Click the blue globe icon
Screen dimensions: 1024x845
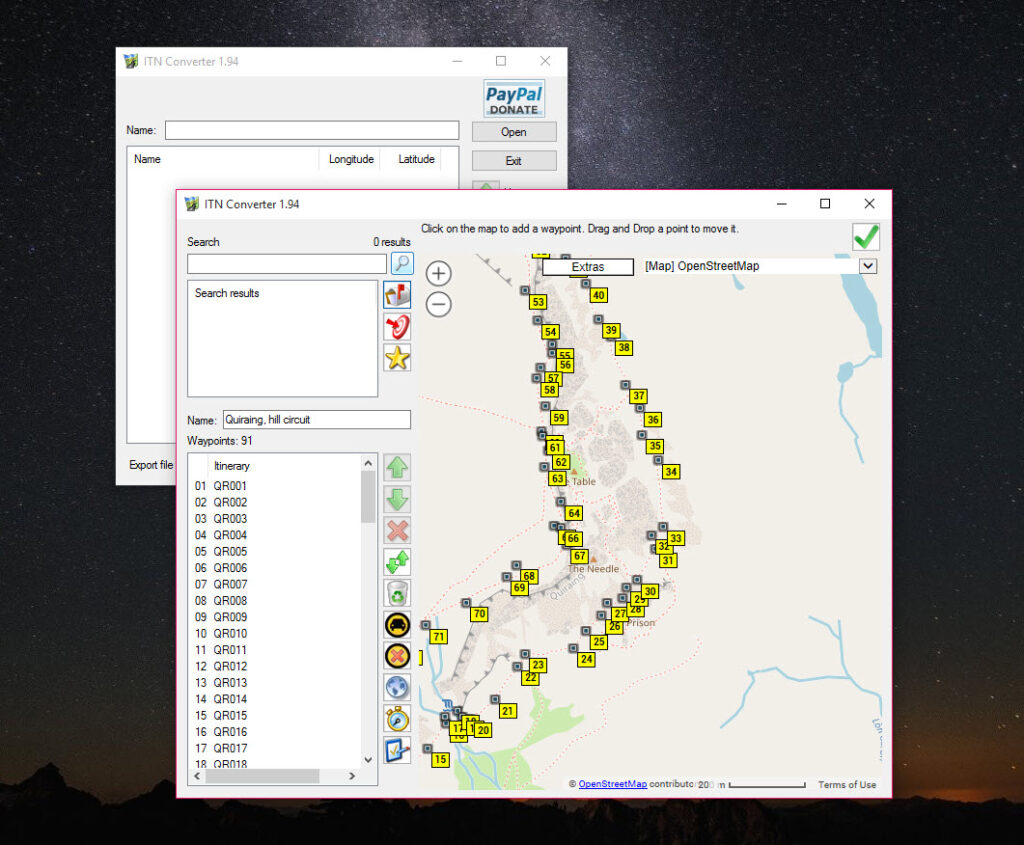[397, 687]
